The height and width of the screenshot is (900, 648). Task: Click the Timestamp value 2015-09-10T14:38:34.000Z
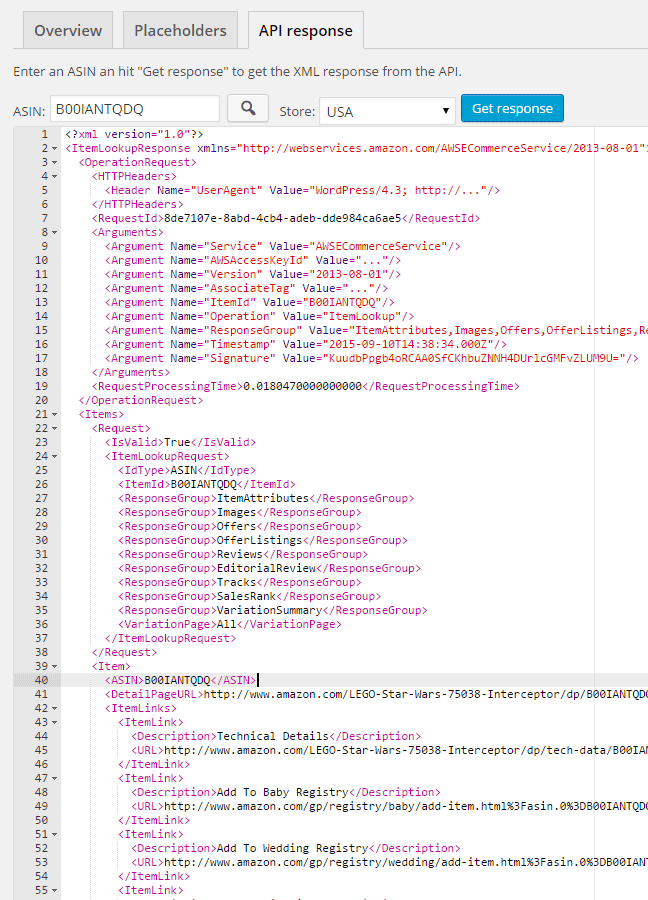tap(411, 344)
